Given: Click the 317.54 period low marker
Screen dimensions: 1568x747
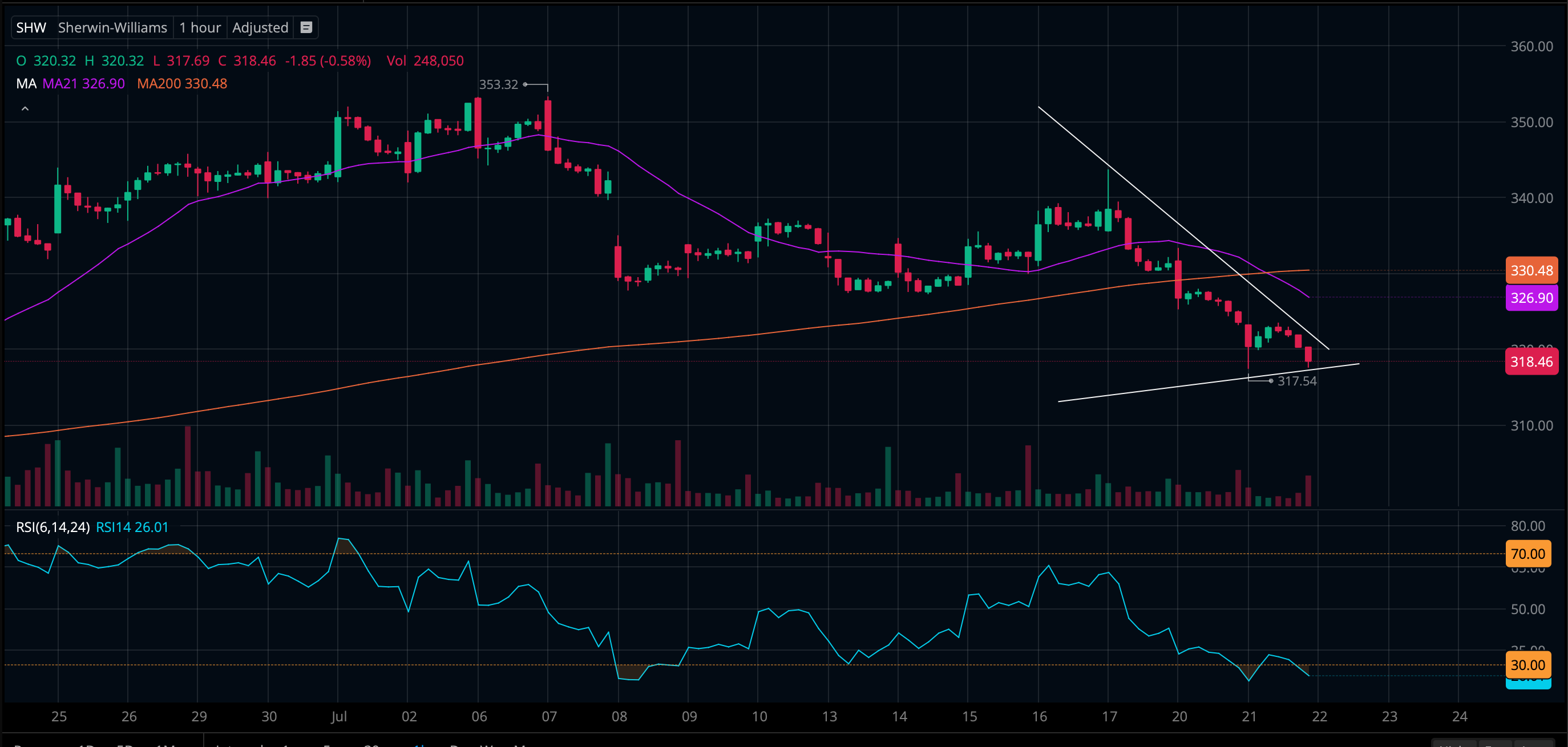Looking at the screenshot, I should pyautogui.click(x=1297, y=381).
